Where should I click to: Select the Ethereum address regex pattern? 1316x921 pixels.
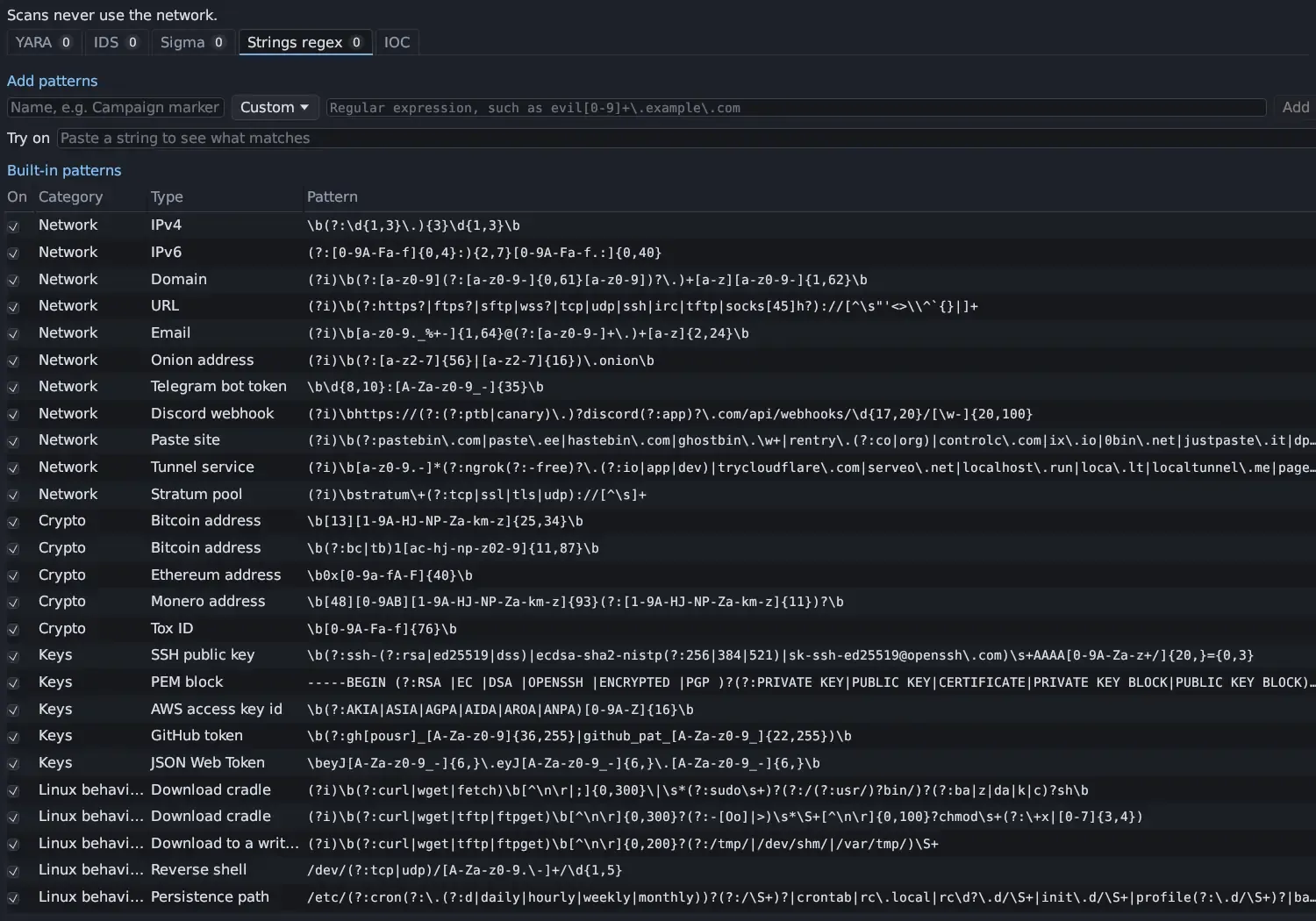(390, 575)
